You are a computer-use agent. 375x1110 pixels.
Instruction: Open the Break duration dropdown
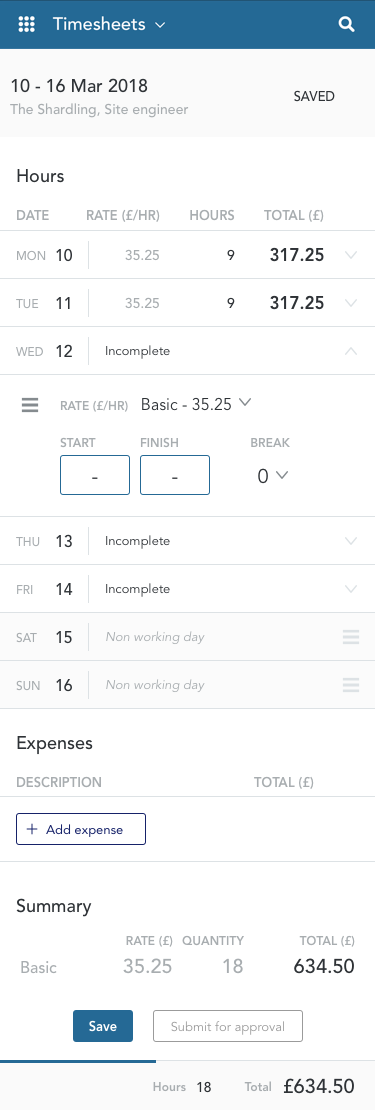pos(272,476)
